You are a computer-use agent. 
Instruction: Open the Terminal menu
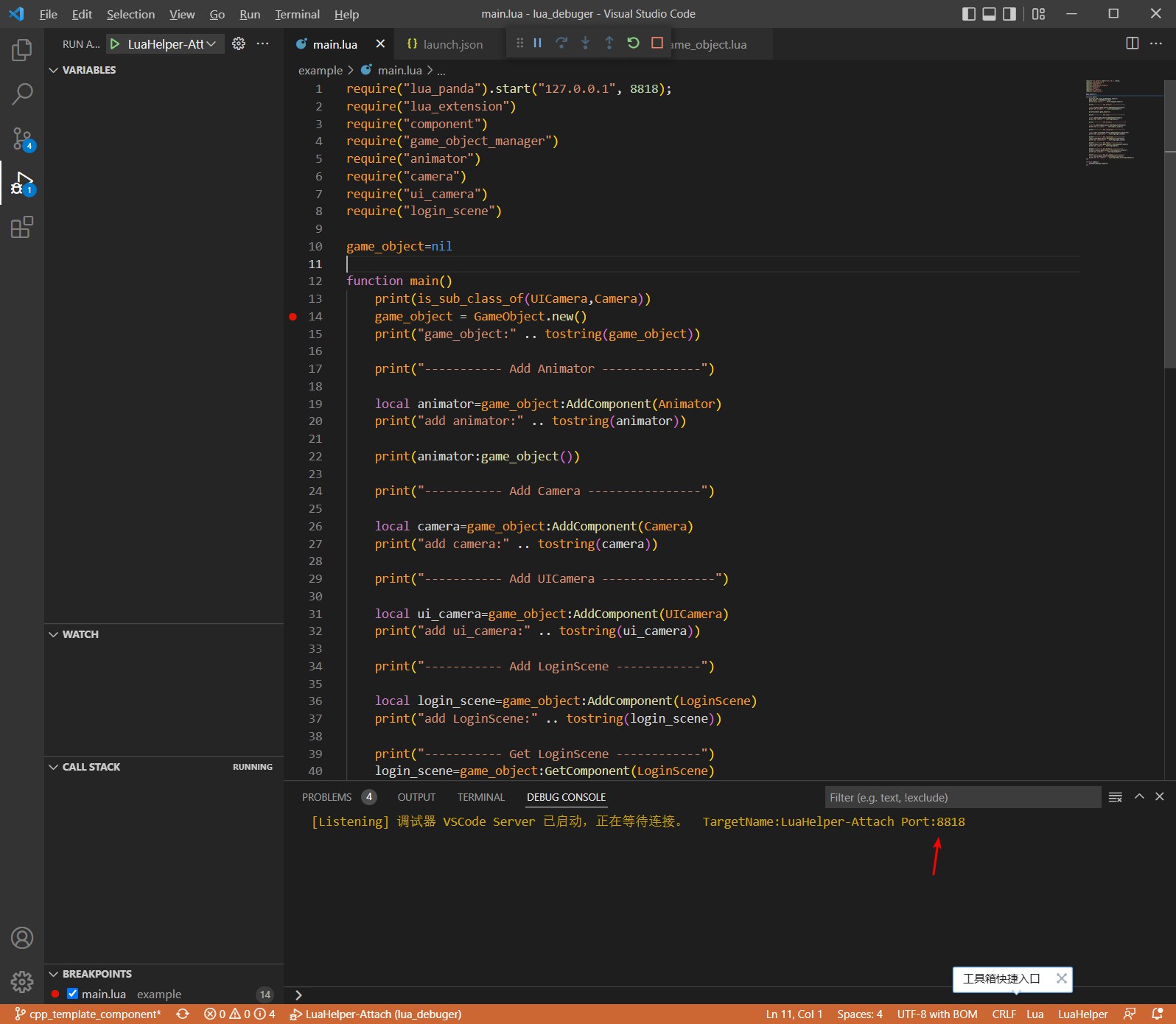[x=297, y=14]
